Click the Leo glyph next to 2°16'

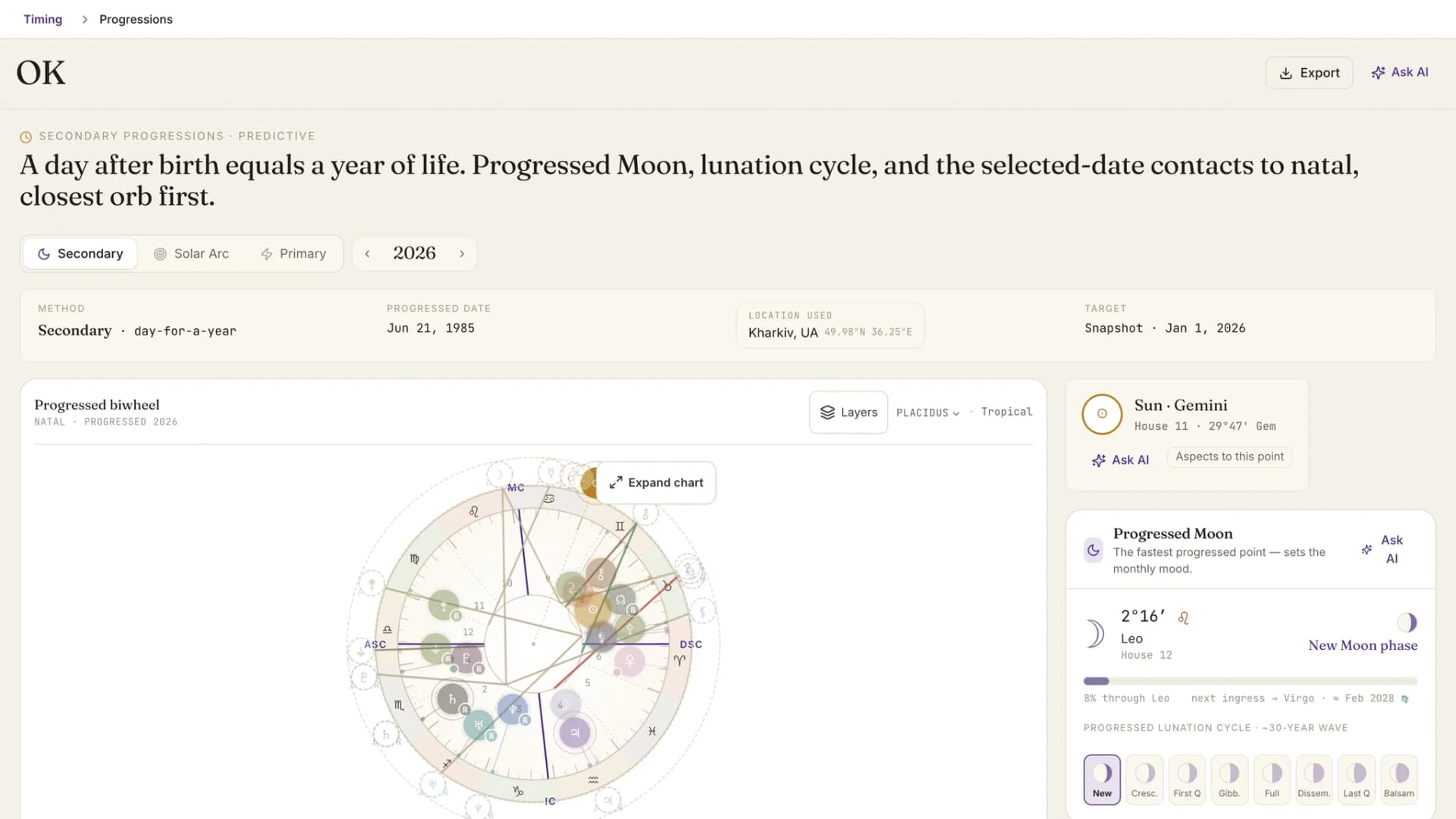[x=1183, y=618]
